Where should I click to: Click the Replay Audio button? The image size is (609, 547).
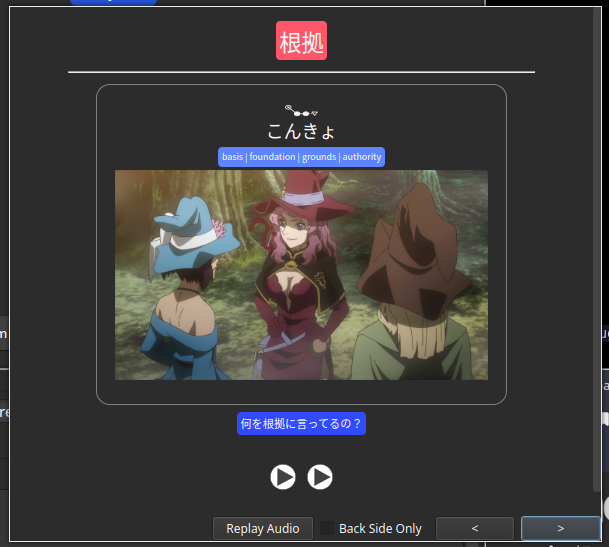263,528
